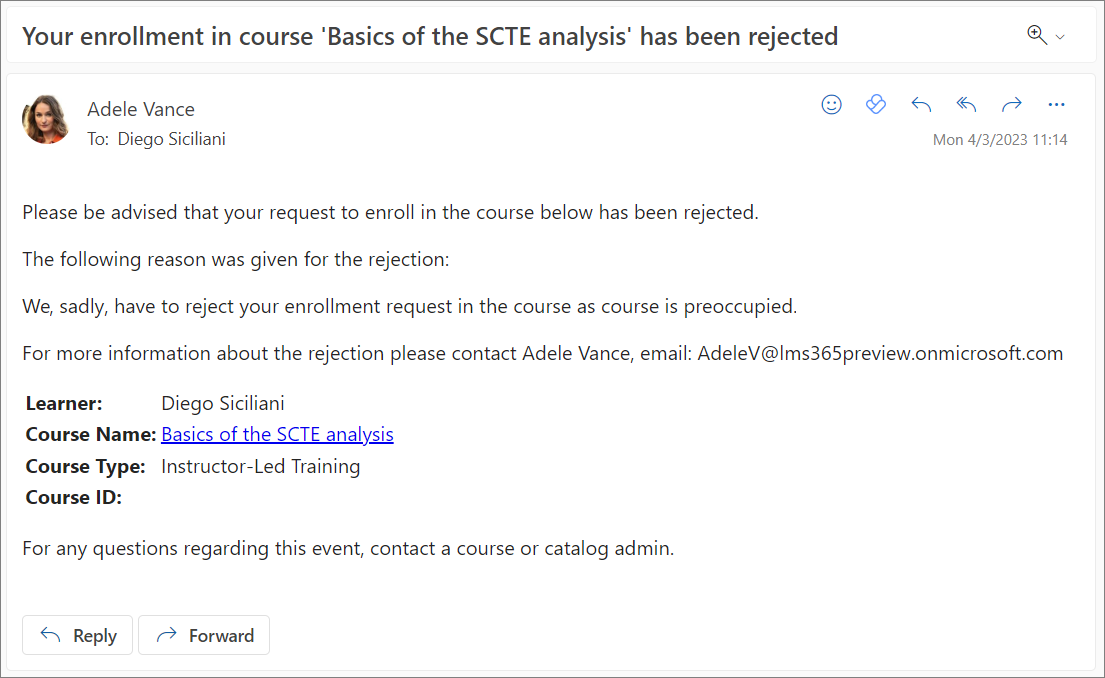The width and height of the screenshot is (1105, 678).
Task: Click the 'Instructor-Led Training' course type text
Action: coord(260,466)
